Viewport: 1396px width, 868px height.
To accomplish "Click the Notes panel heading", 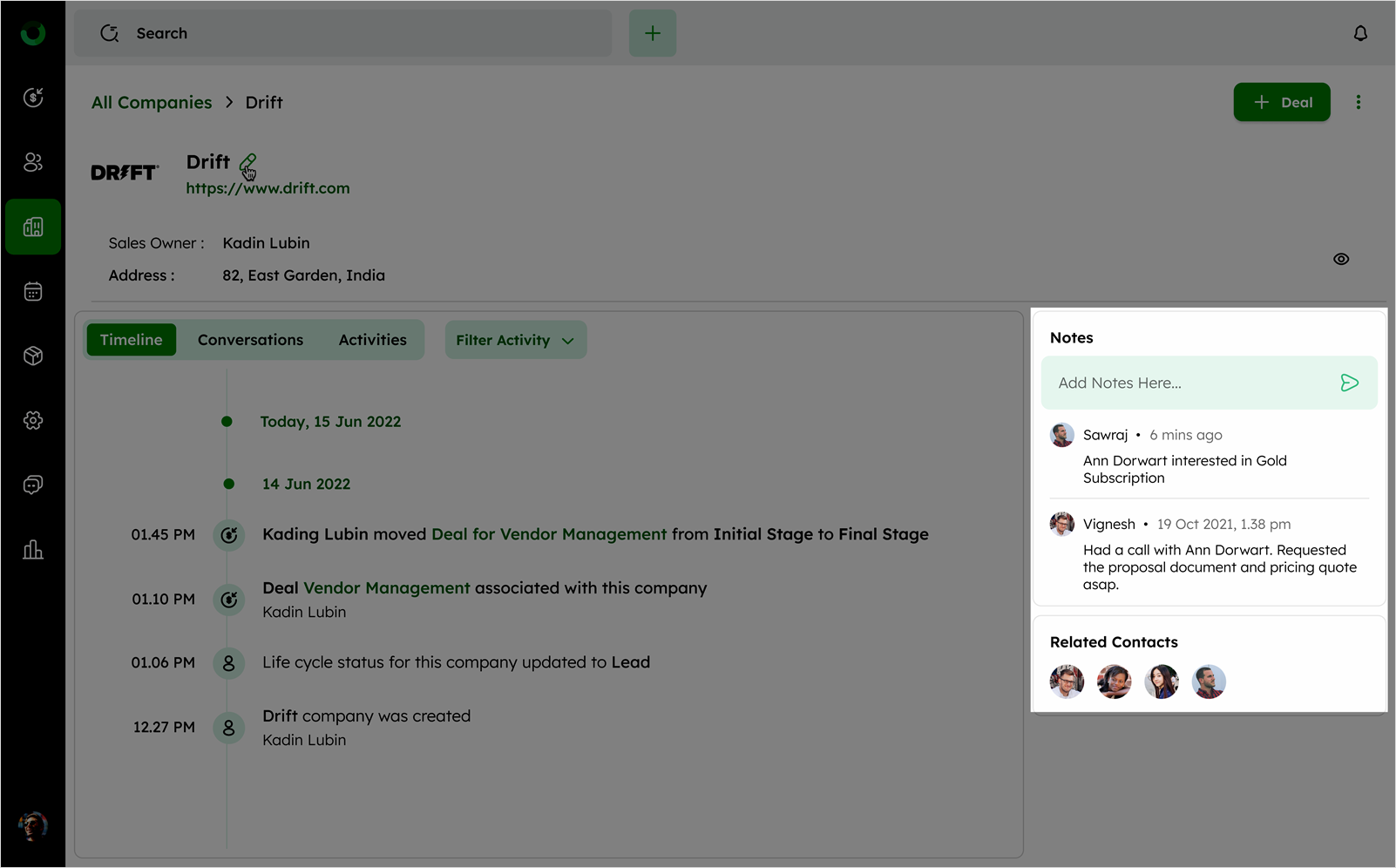I will coord(1072,338).
